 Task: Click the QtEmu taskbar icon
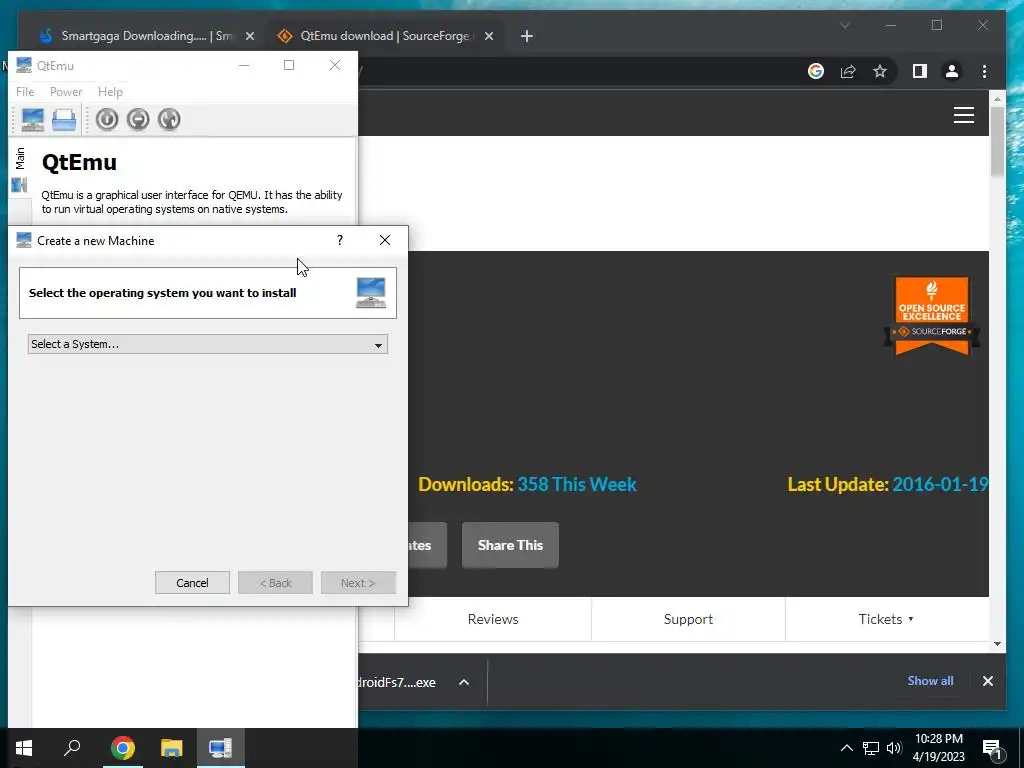pos(220,748)
